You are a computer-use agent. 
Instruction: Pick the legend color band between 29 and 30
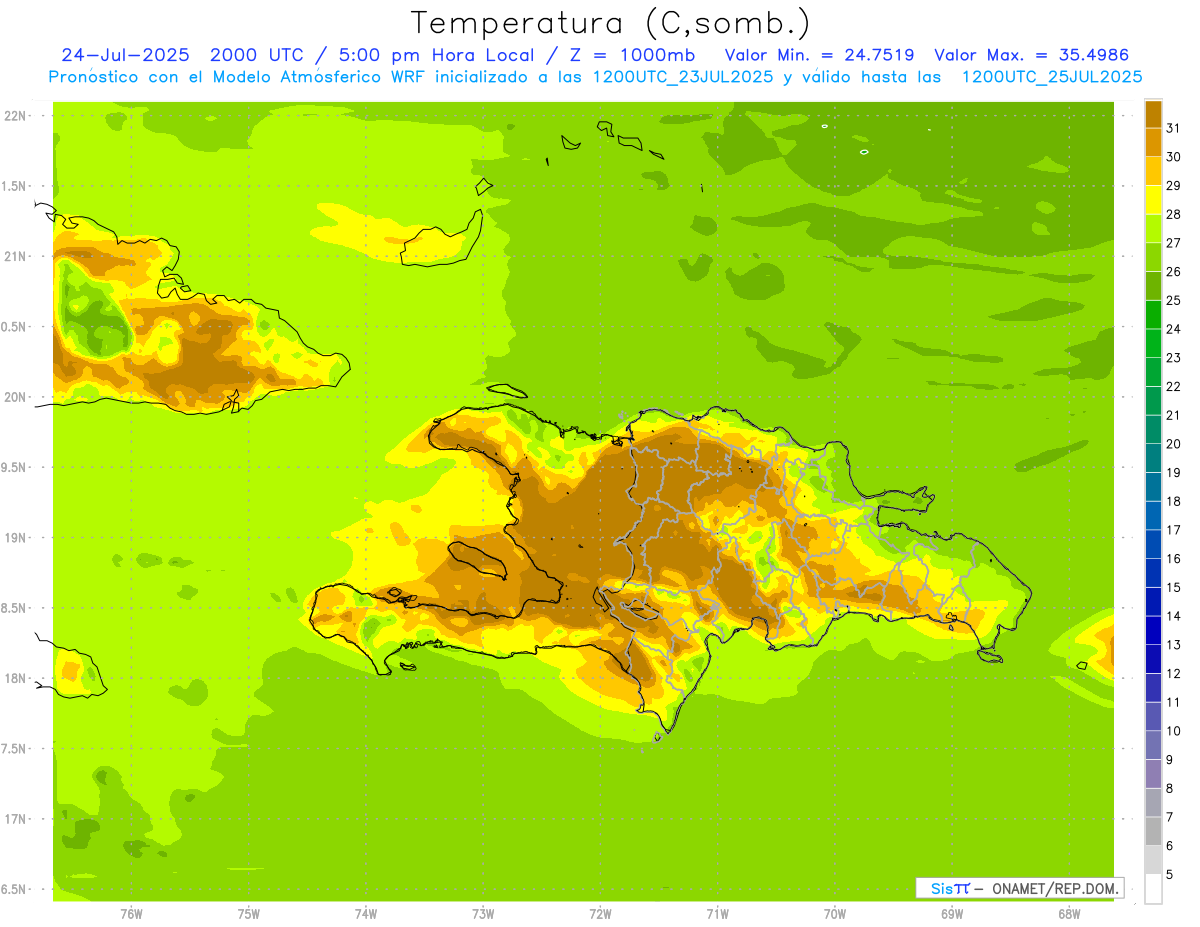pyautogui.click(x=1153, y=171)
